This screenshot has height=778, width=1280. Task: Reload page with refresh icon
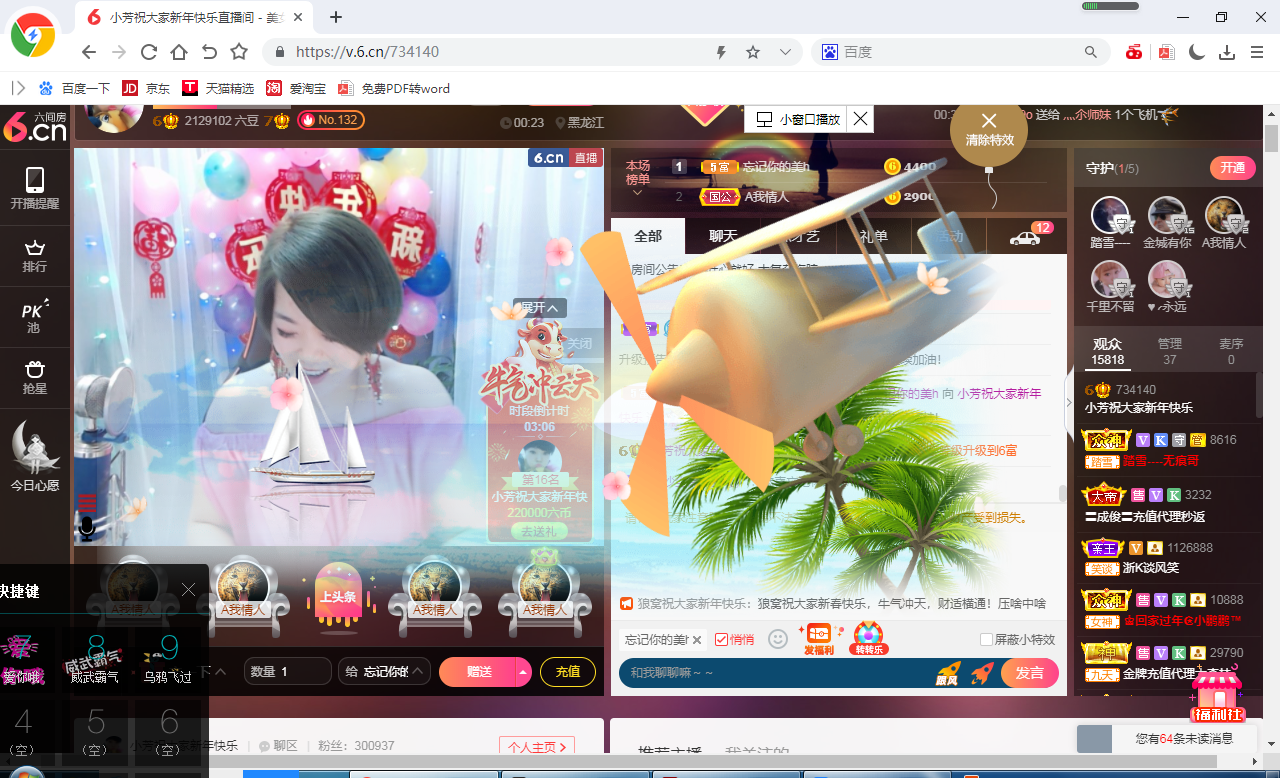[x=149, y=52]
